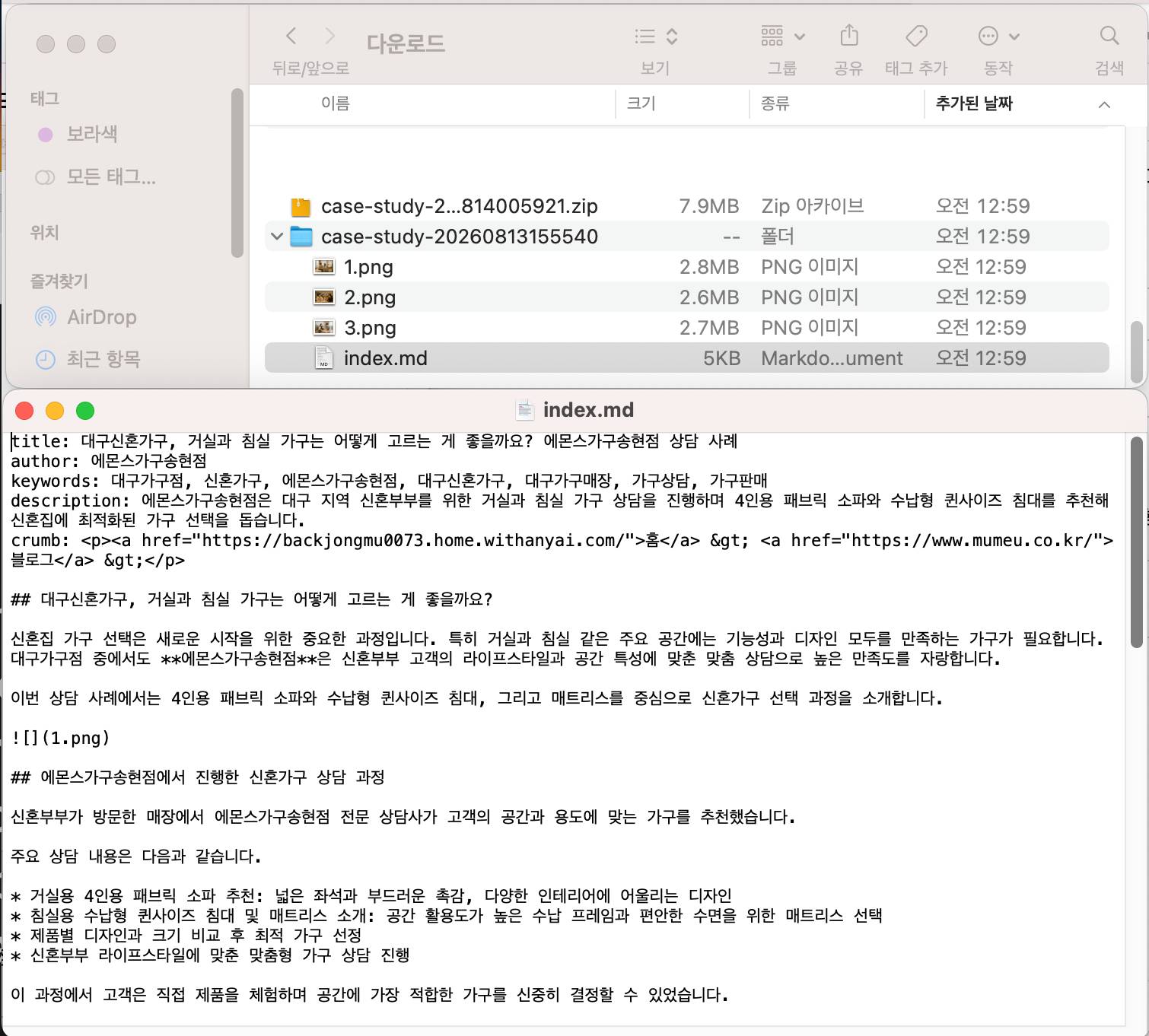
Task: Click the 공유 share icon
Action: [x=849, y=36]
